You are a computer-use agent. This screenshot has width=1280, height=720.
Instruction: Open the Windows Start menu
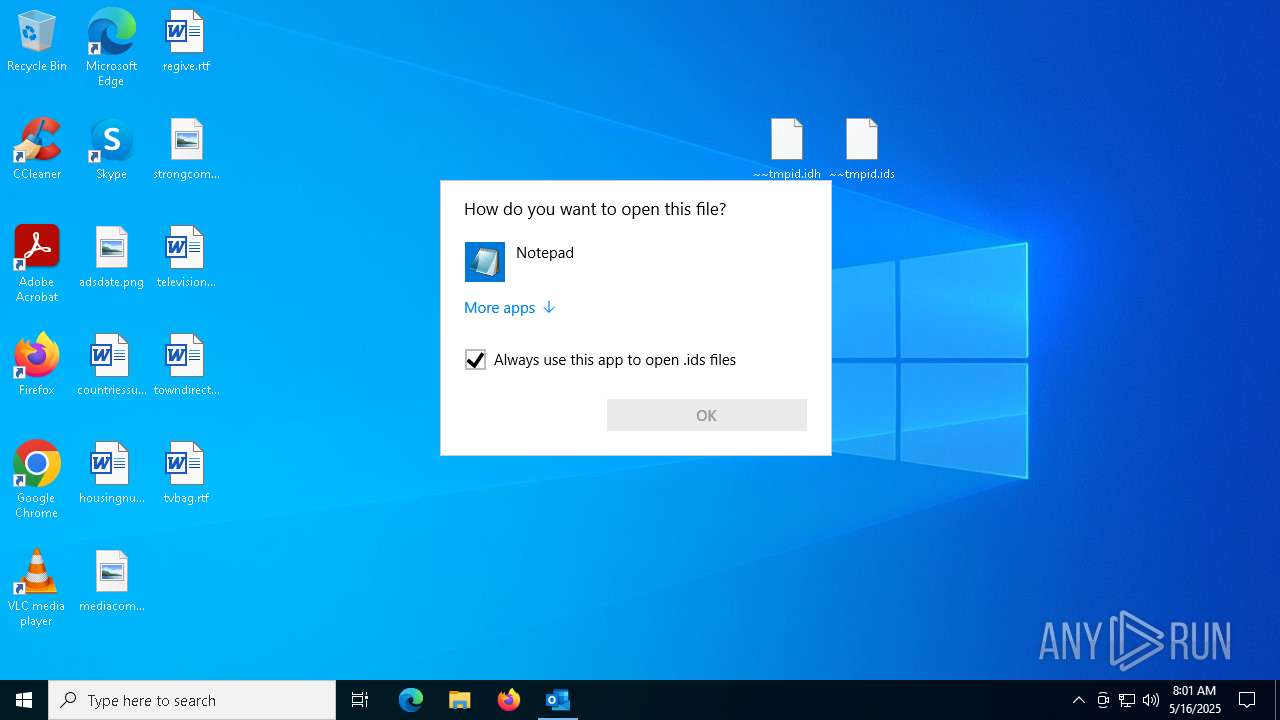pyautogui.click(x=24, y=700)
